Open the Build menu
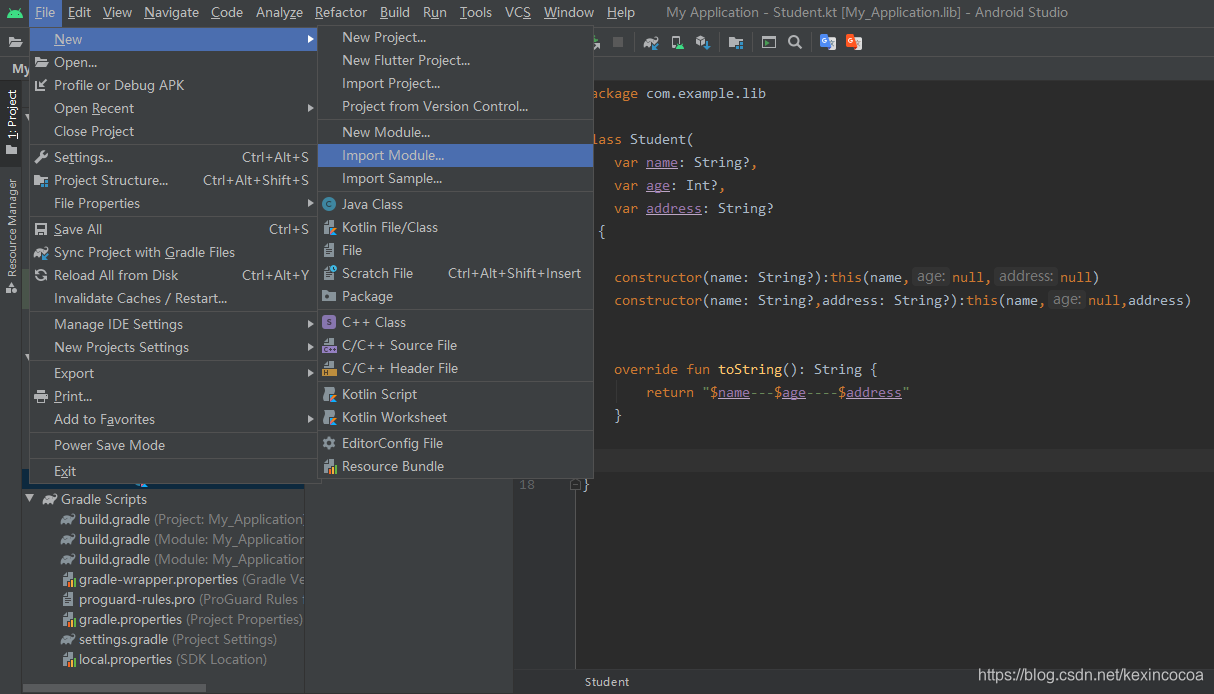The width and height of the screenshot is (1214, 694). tap(395, 12)
